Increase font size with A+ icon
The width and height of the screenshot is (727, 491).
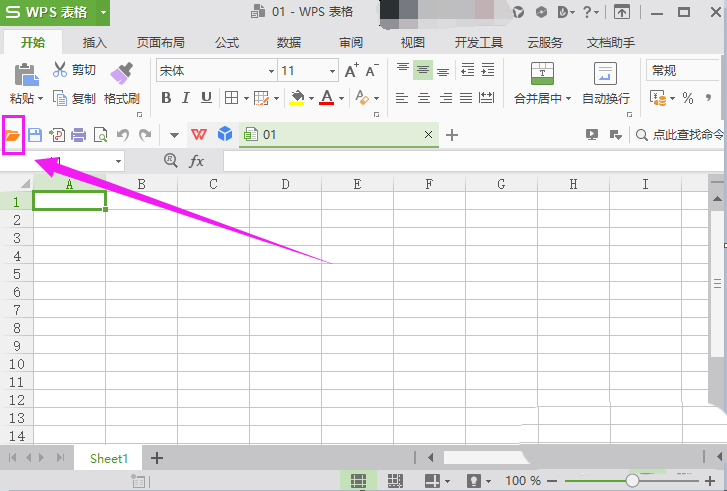pos(351,70)
